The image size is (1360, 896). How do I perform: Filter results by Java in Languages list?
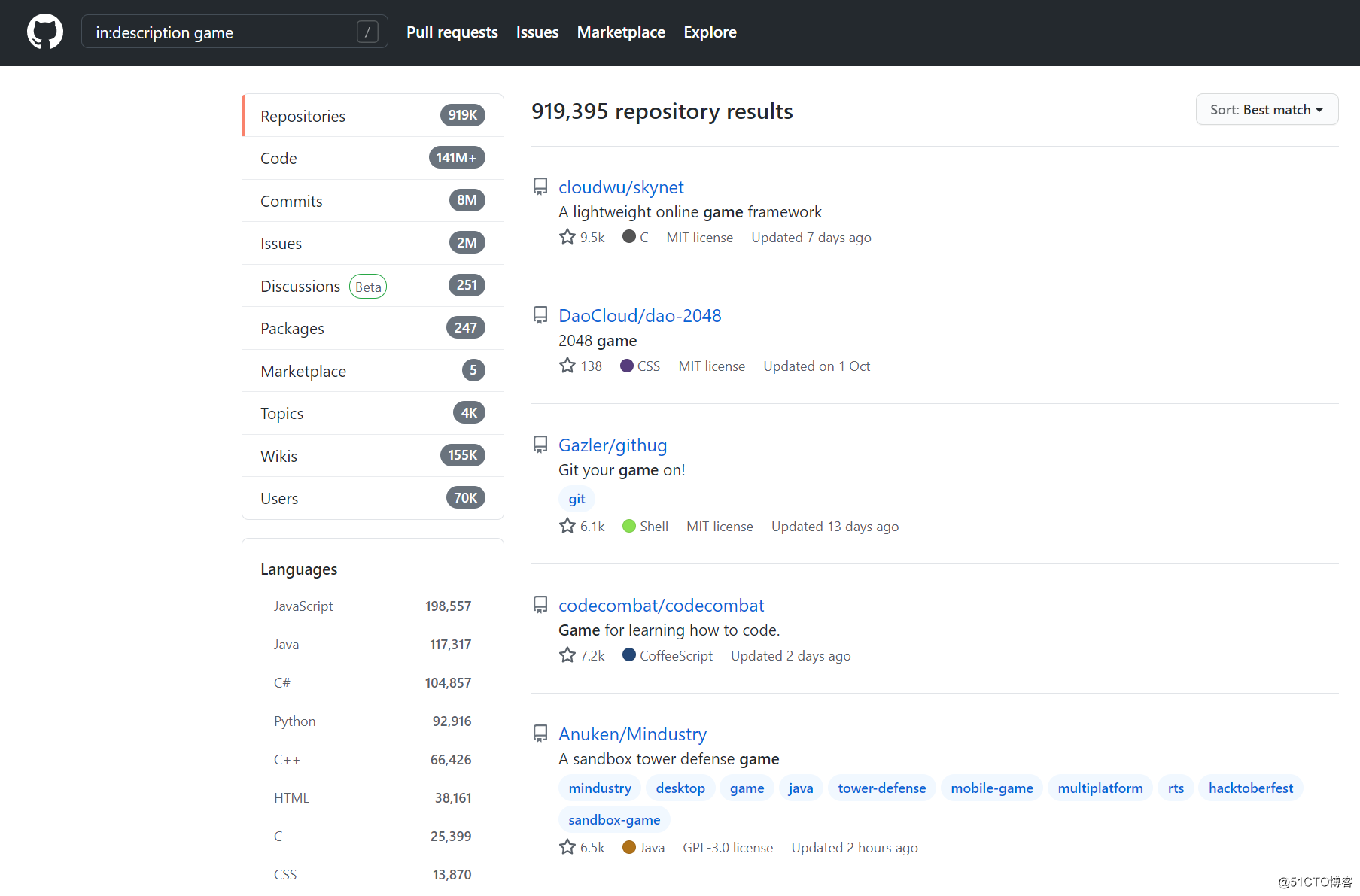(373, 645)
